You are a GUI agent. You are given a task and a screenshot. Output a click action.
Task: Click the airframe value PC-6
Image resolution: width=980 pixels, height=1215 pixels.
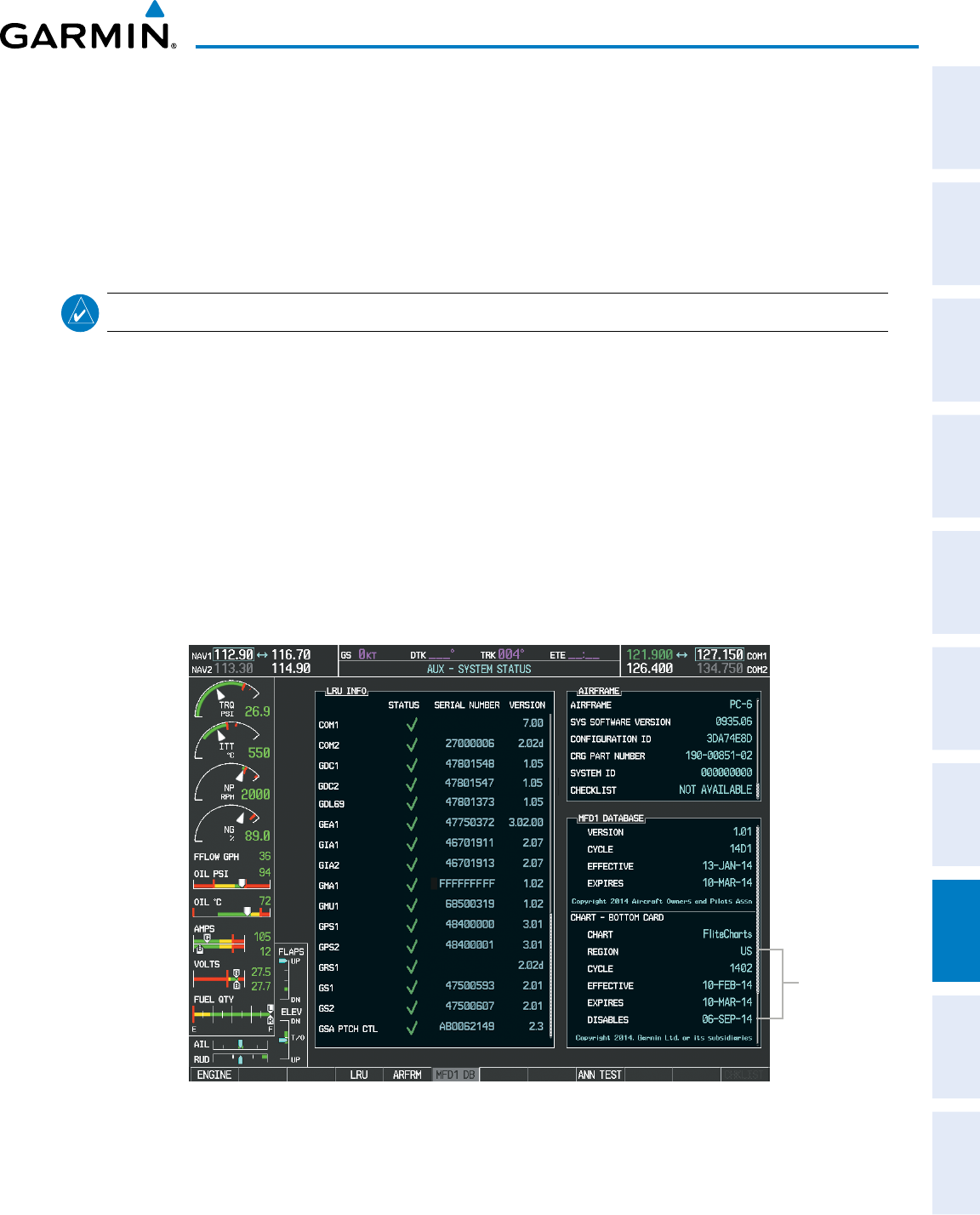(x=741, y=704)
